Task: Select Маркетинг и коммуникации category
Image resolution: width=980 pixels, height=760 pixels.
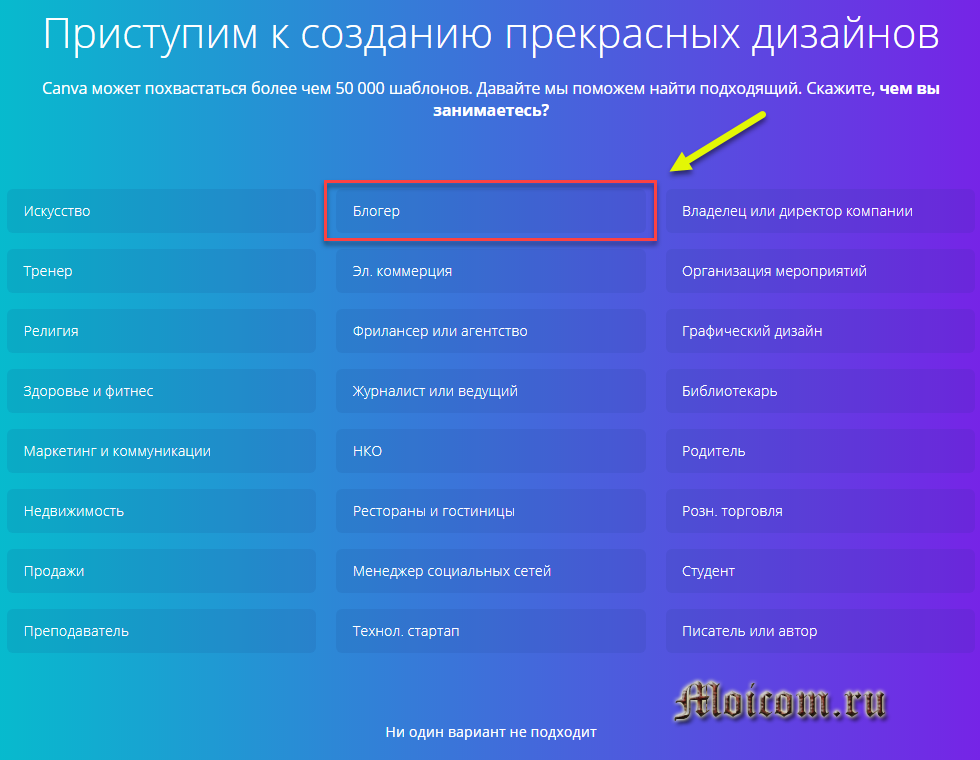Action: pos(161,451)
